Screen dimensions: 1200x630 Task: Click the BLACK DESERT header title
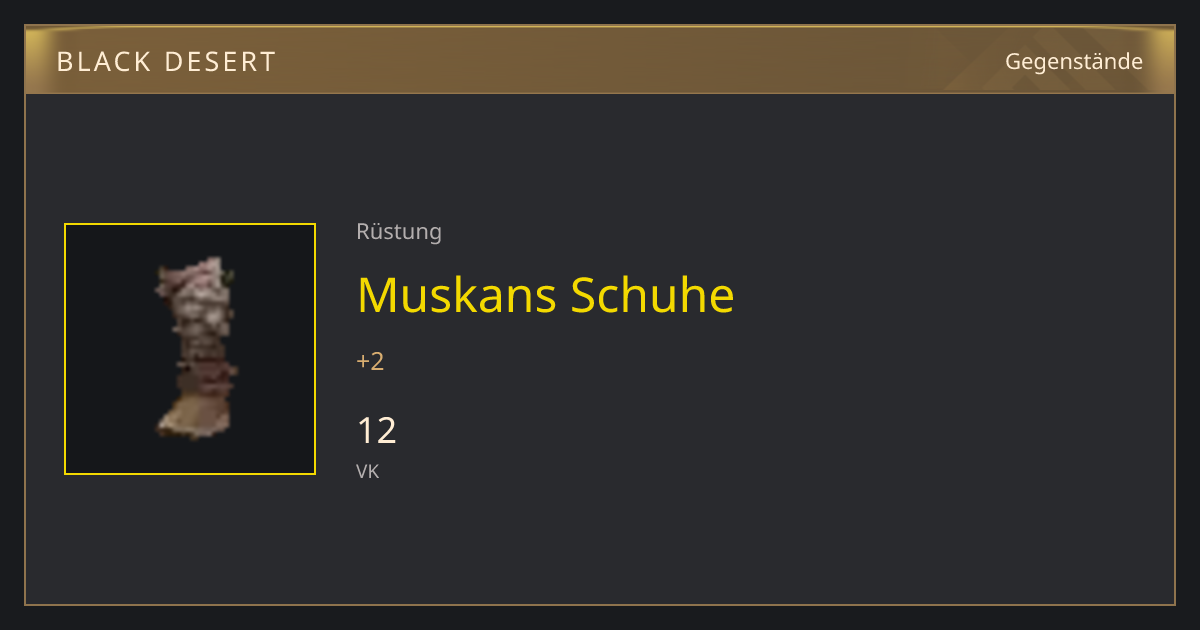point(166,62)
